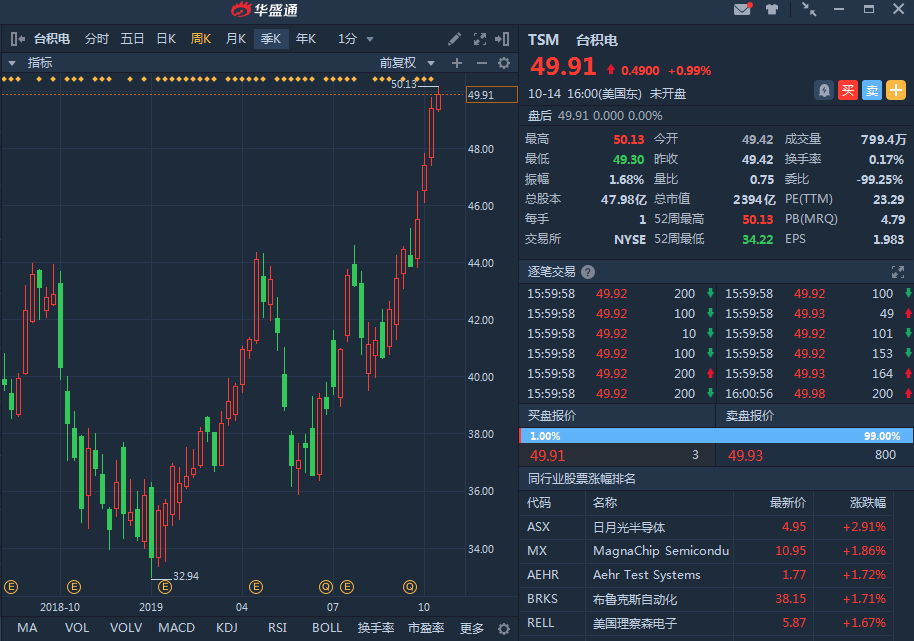Add TSM to watchlist plus button
The width and height of the screenshot is (914, 641).
[x=896, y=90]
